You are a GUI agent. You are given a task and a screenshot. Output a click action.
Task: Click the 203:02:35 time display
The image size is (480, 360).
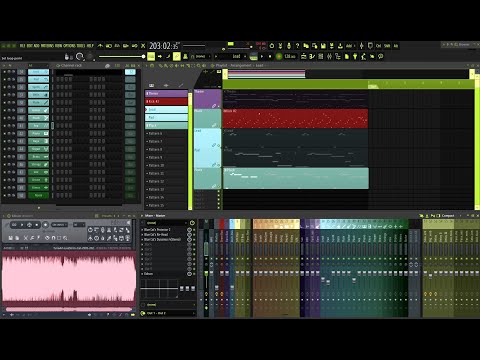point(164,46)
